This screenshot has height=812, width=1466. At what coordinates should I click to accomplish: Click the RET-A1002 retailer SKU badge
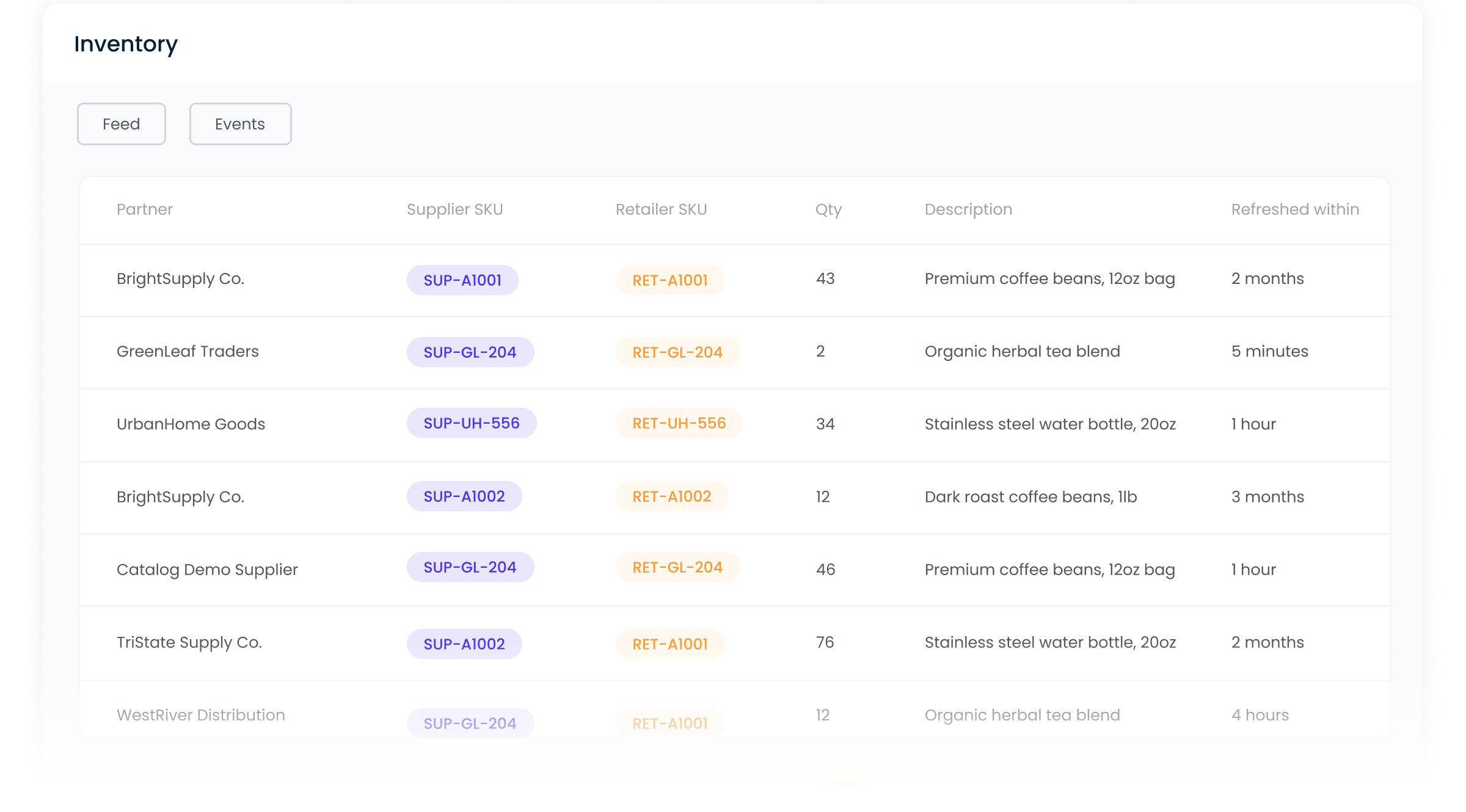[672, 496]
